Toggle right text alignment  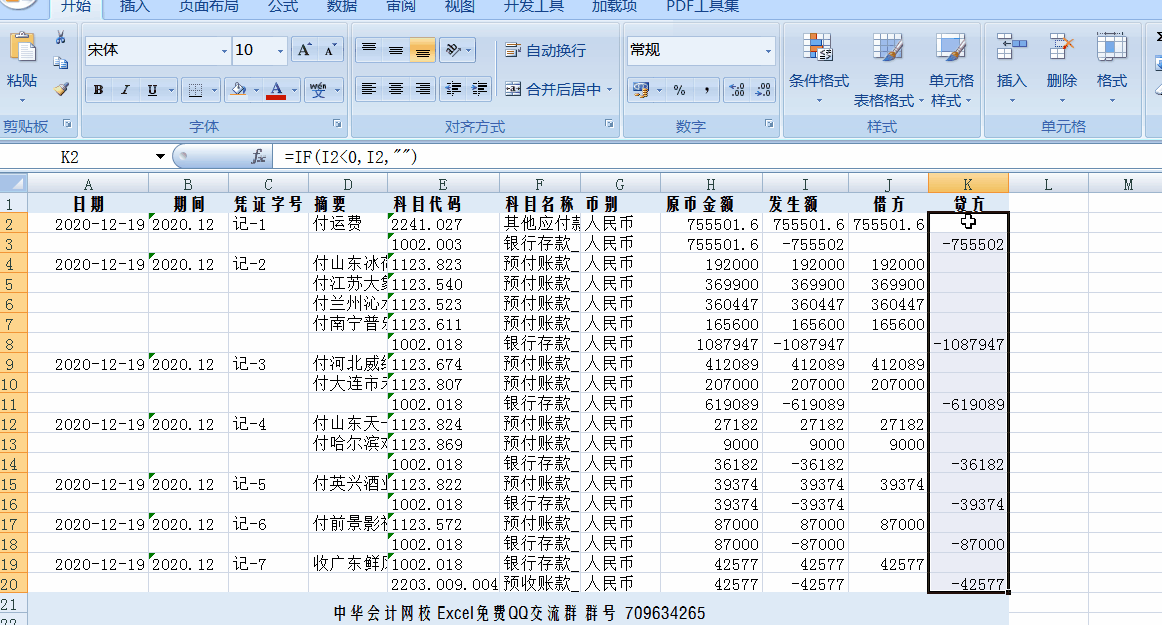pyautogui.click(x=422, y=89)
